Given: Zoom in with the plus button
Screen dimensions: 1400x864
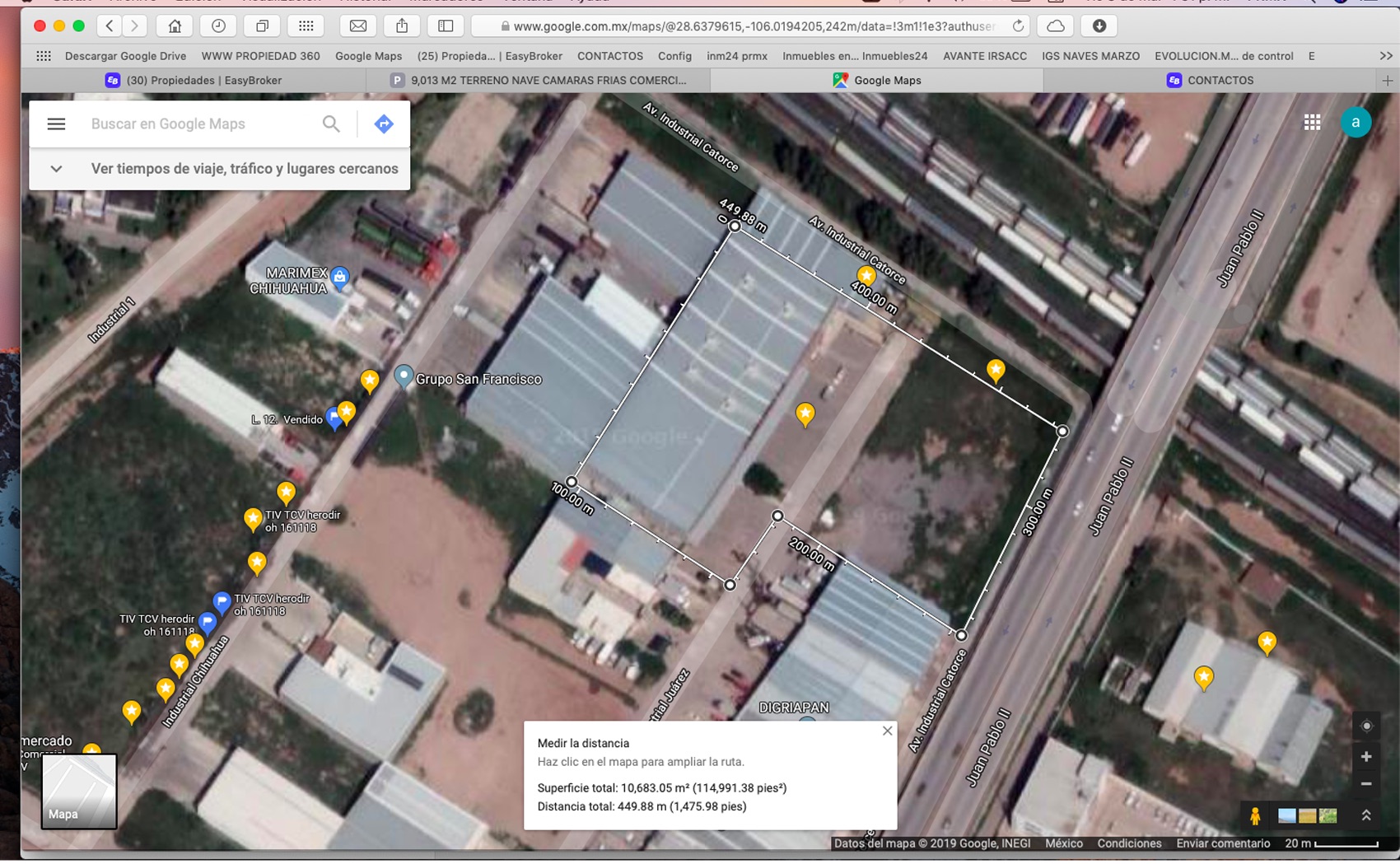Looking at the screenshot, I should (1366, 756).
